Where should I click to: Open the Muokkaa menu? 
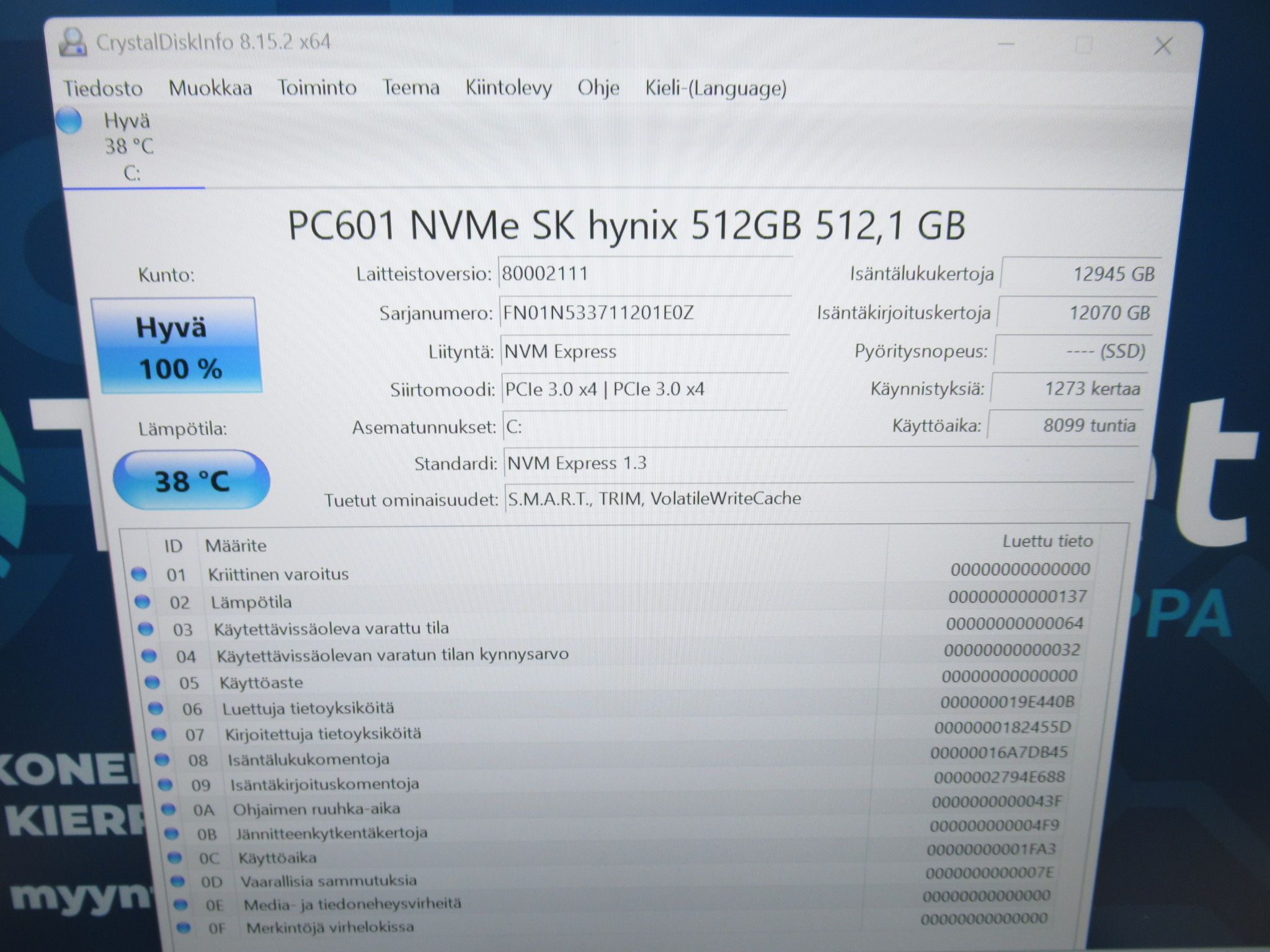coord(210,87)
